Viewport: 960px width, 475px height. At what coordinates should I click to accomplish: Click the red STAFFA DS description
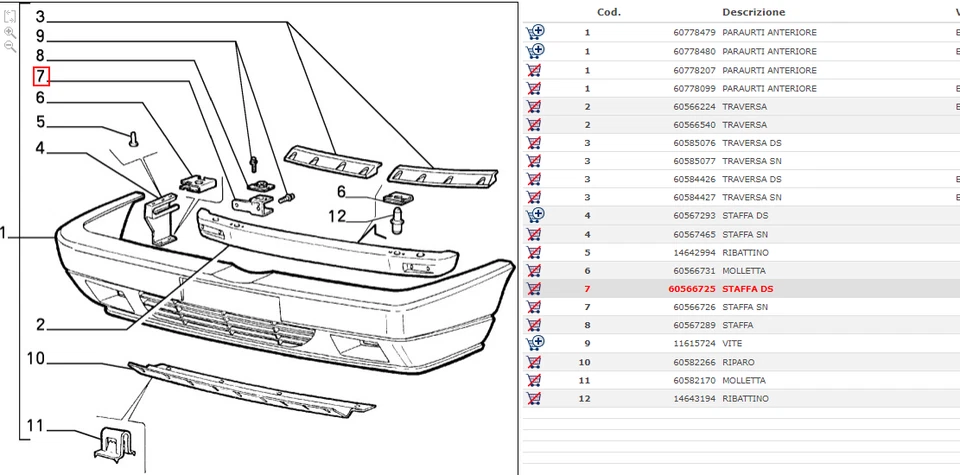pos(748,289)
